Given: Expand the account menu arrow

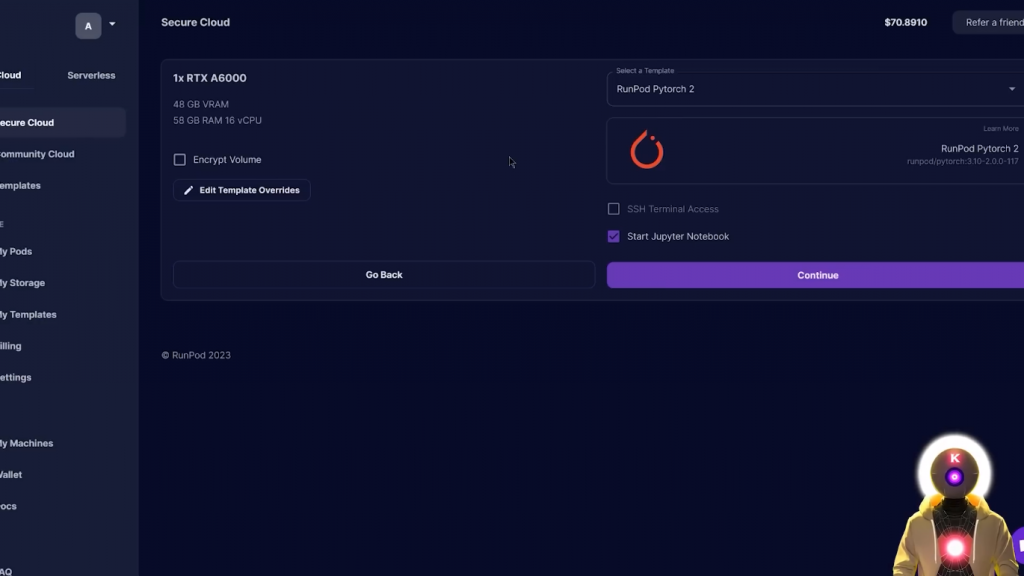Looking at the screenshot, I should (112, 24).
